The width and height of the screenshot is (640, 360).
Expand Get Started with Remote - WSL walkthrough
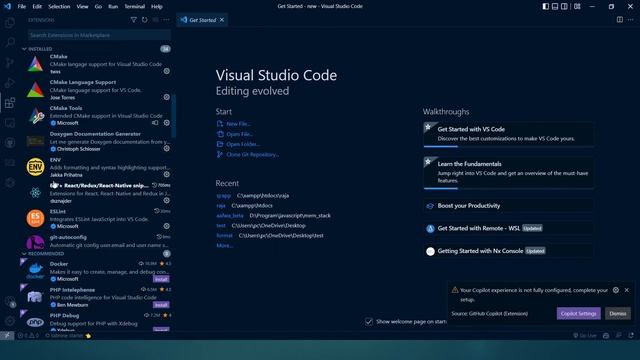pyautogui.click(x=508, y=228)
